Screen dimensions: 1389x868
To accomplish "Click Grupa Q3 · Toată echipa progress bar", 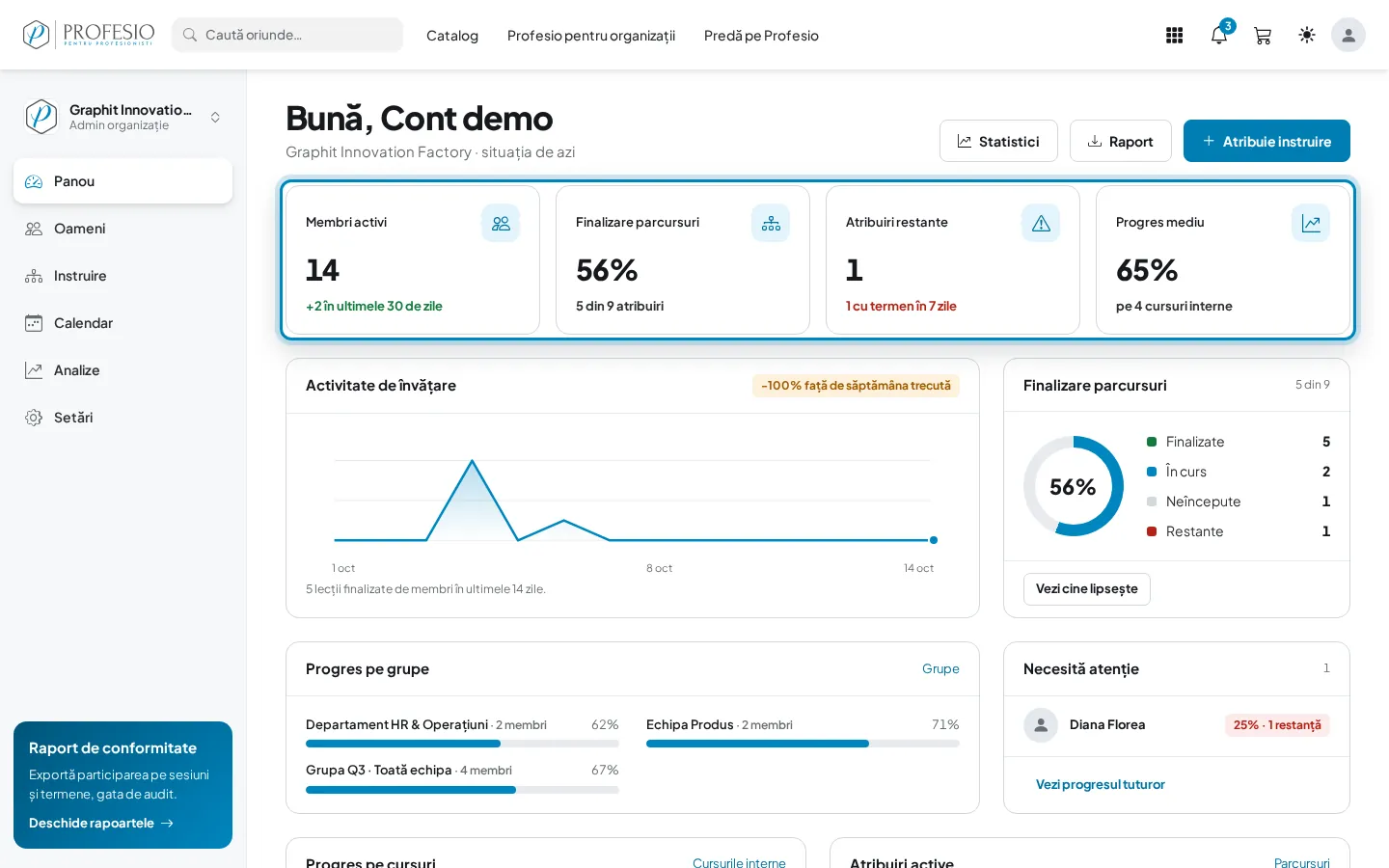I will 462,790.
